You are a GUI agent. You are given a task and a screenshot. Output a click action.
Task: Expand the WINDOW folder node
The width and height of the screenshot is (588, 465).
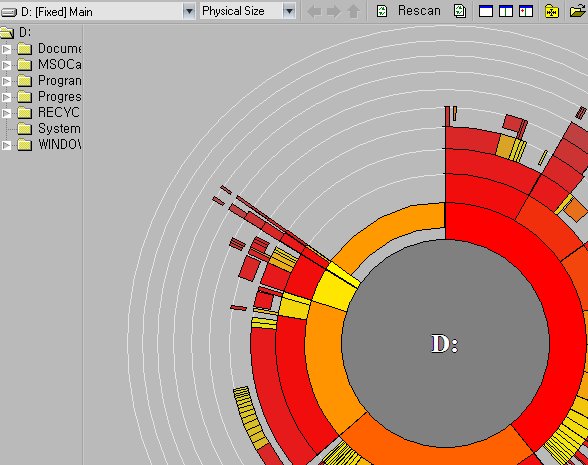[x=6, y=145]
